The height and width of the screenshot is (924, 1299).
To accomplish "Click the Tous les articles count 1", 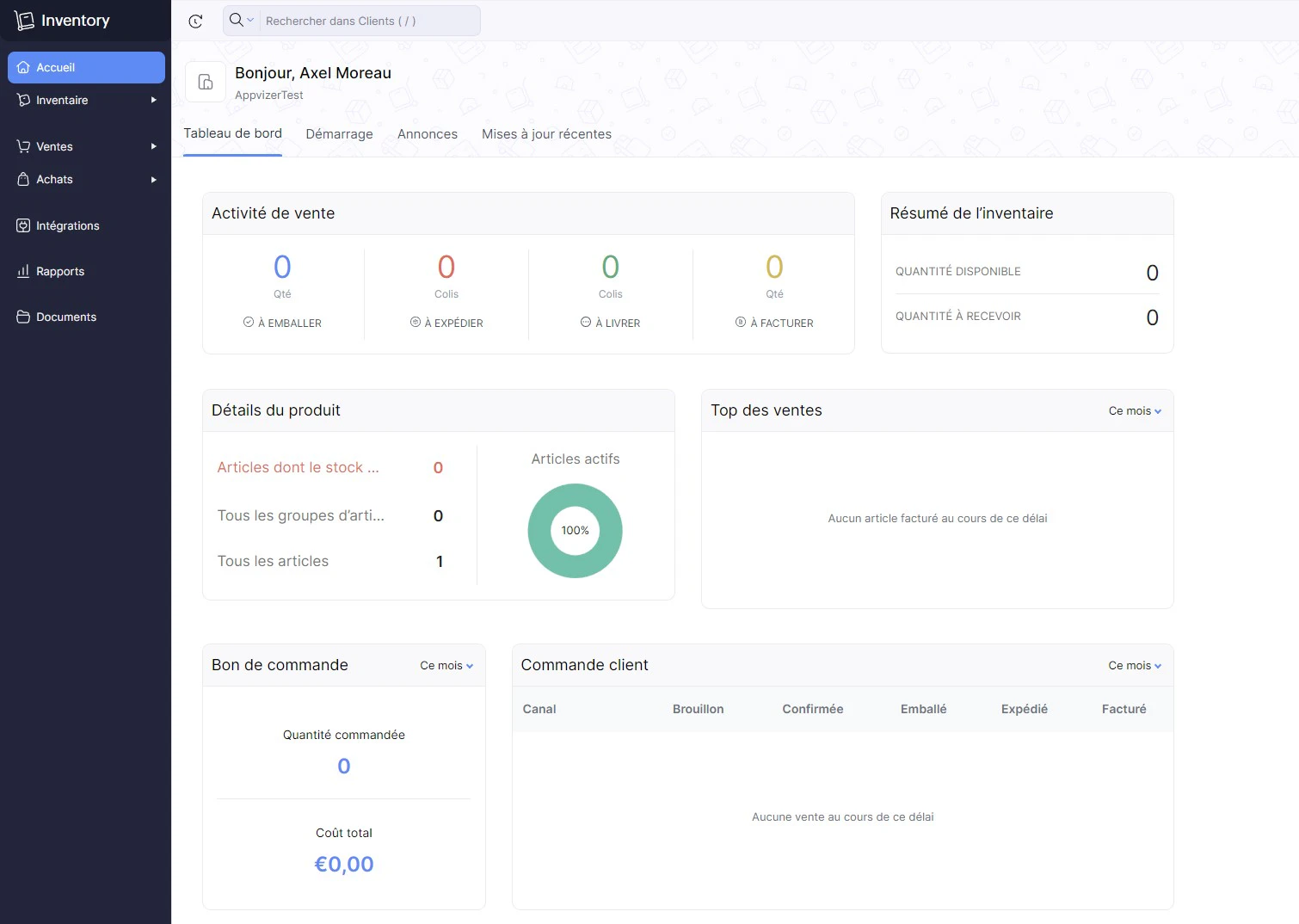I will pyautogui.click(x=440, y=562).
